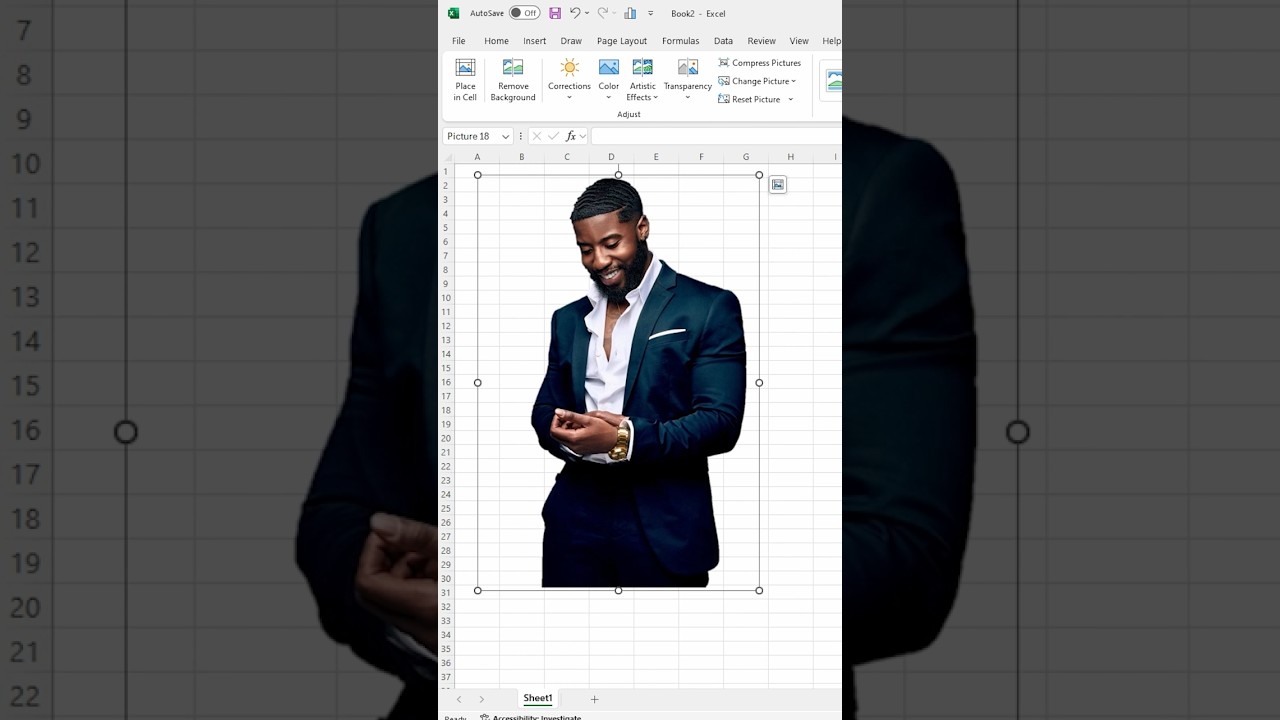Open the Corrections gallery
This screenshot has width=1280, height=720.
tap(569, 80)
